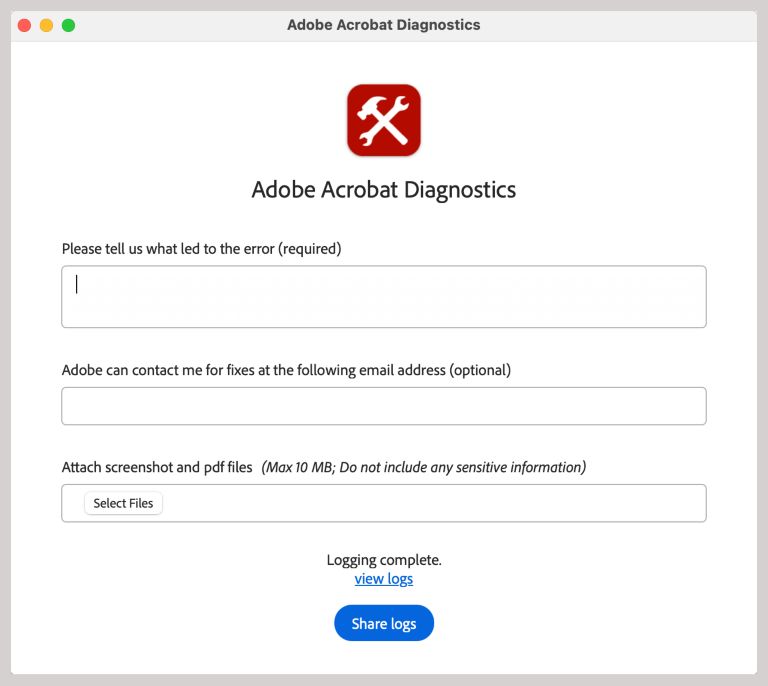
Task: Click the blue Share logs button
Action: [x=384, y=623]
